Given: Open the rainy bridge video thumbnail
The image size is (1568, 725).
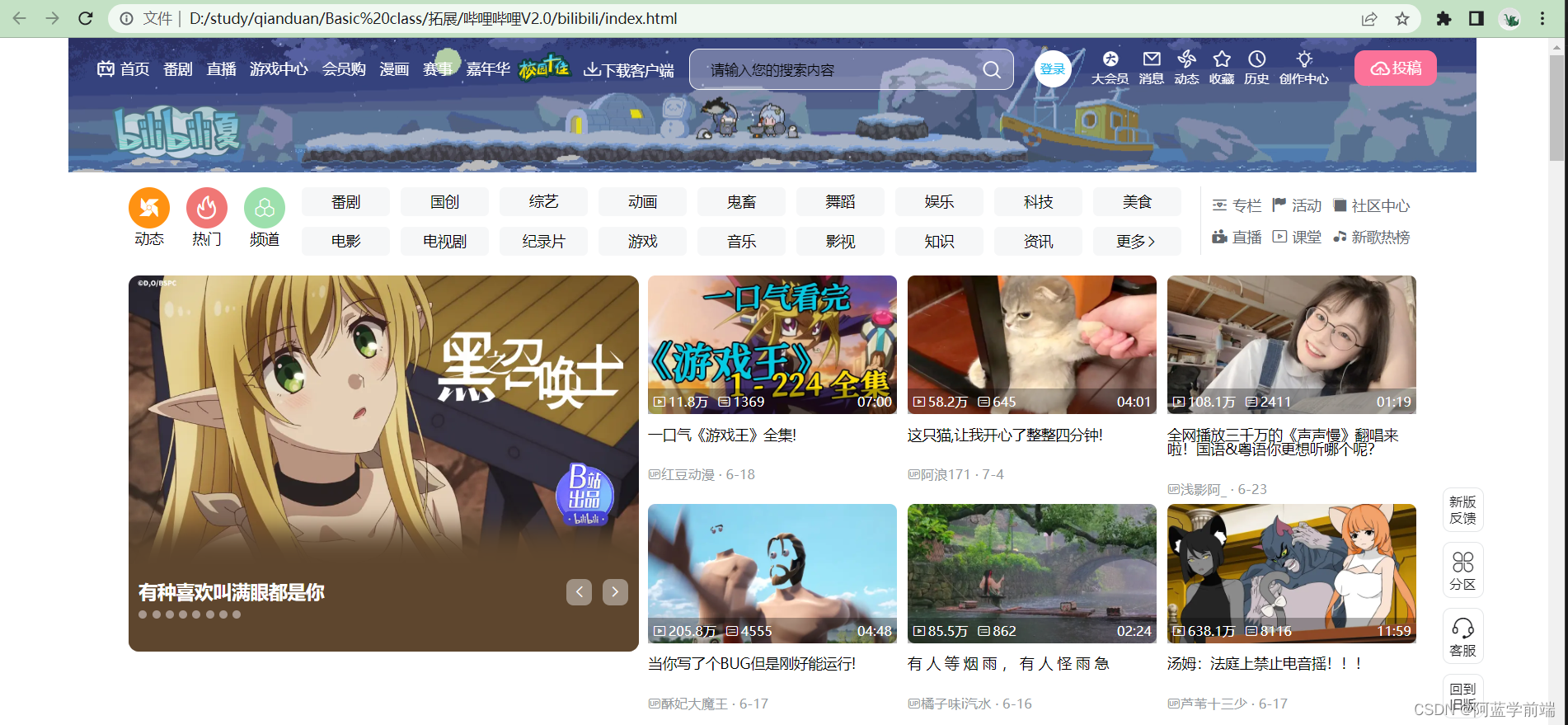Looking at the screenshot, I should pyautogui.click(x=1032, y=573).
